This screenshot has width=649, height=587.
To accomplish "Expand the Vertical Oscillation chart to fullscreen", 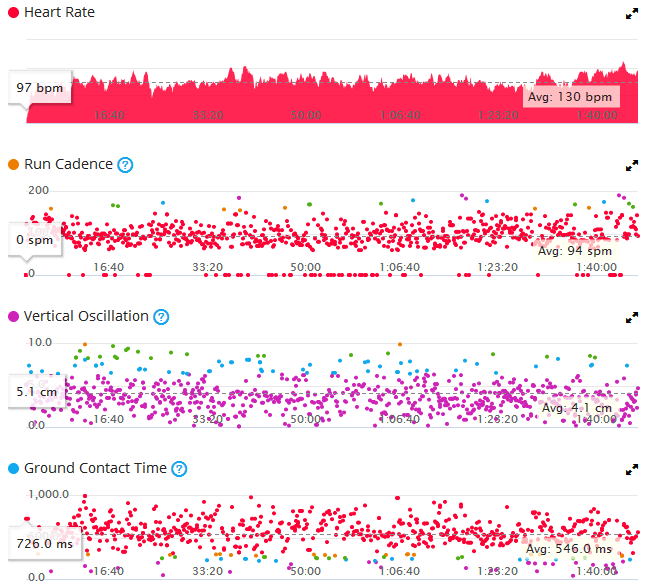I will tap(632, 318).
